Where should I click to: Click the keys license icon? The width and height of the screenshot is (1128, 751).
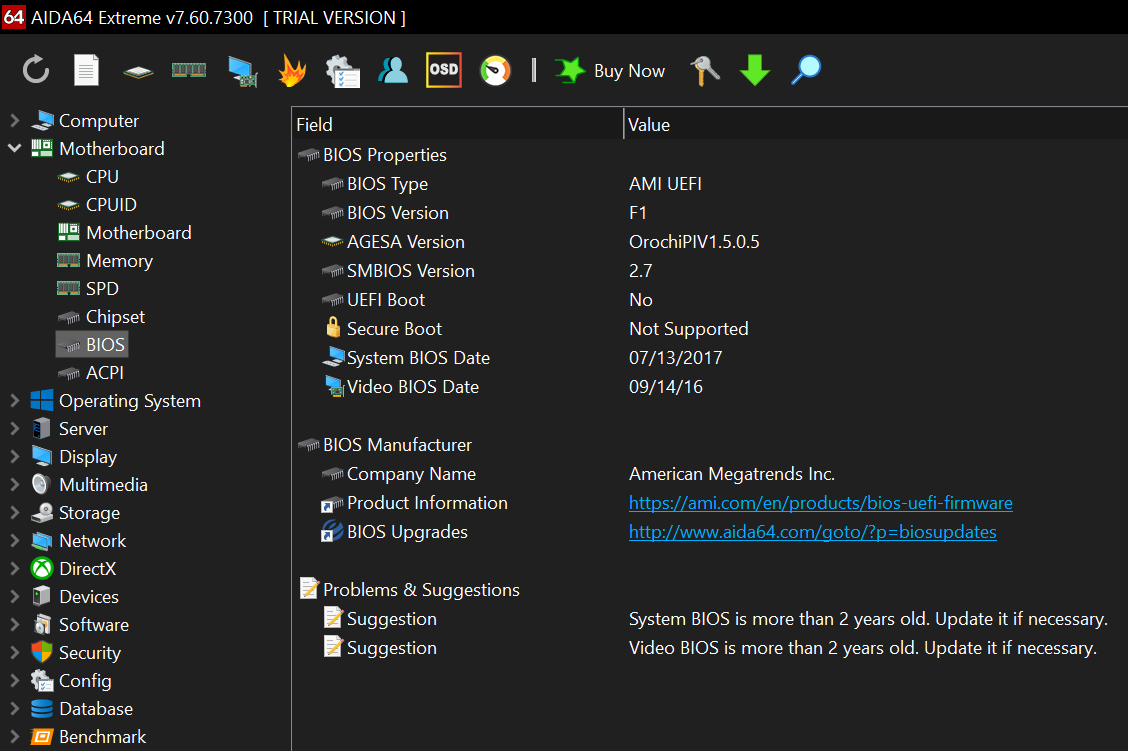pos(705,70)
